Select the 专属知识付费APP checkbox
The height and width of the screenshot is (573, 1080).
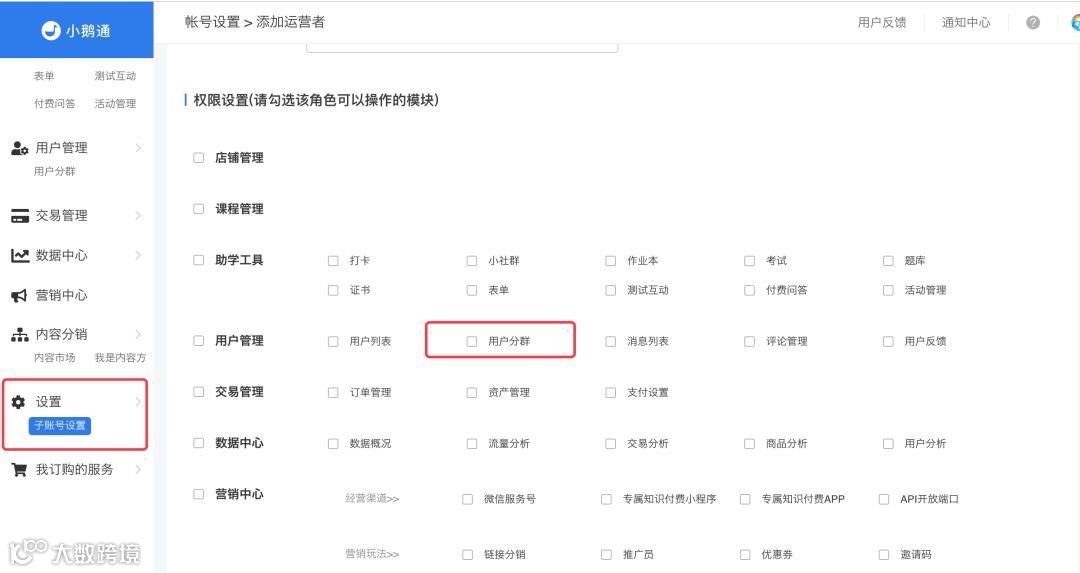745,499
